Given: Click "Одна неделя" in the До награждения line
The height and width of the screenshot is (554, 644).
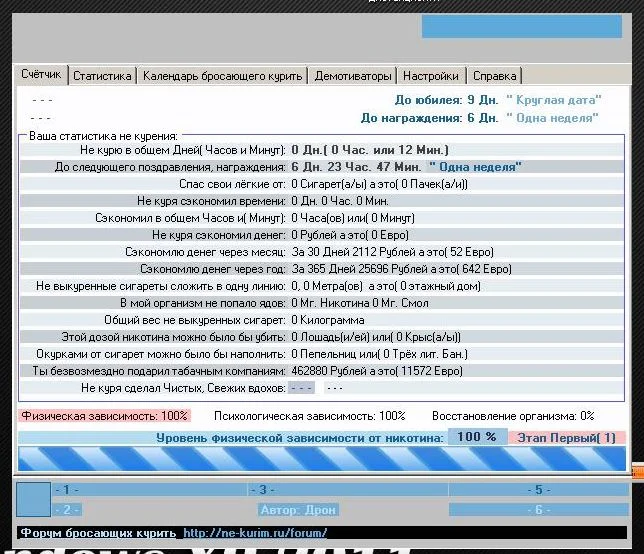Looking at the screenshot, I should click(552, 118).
